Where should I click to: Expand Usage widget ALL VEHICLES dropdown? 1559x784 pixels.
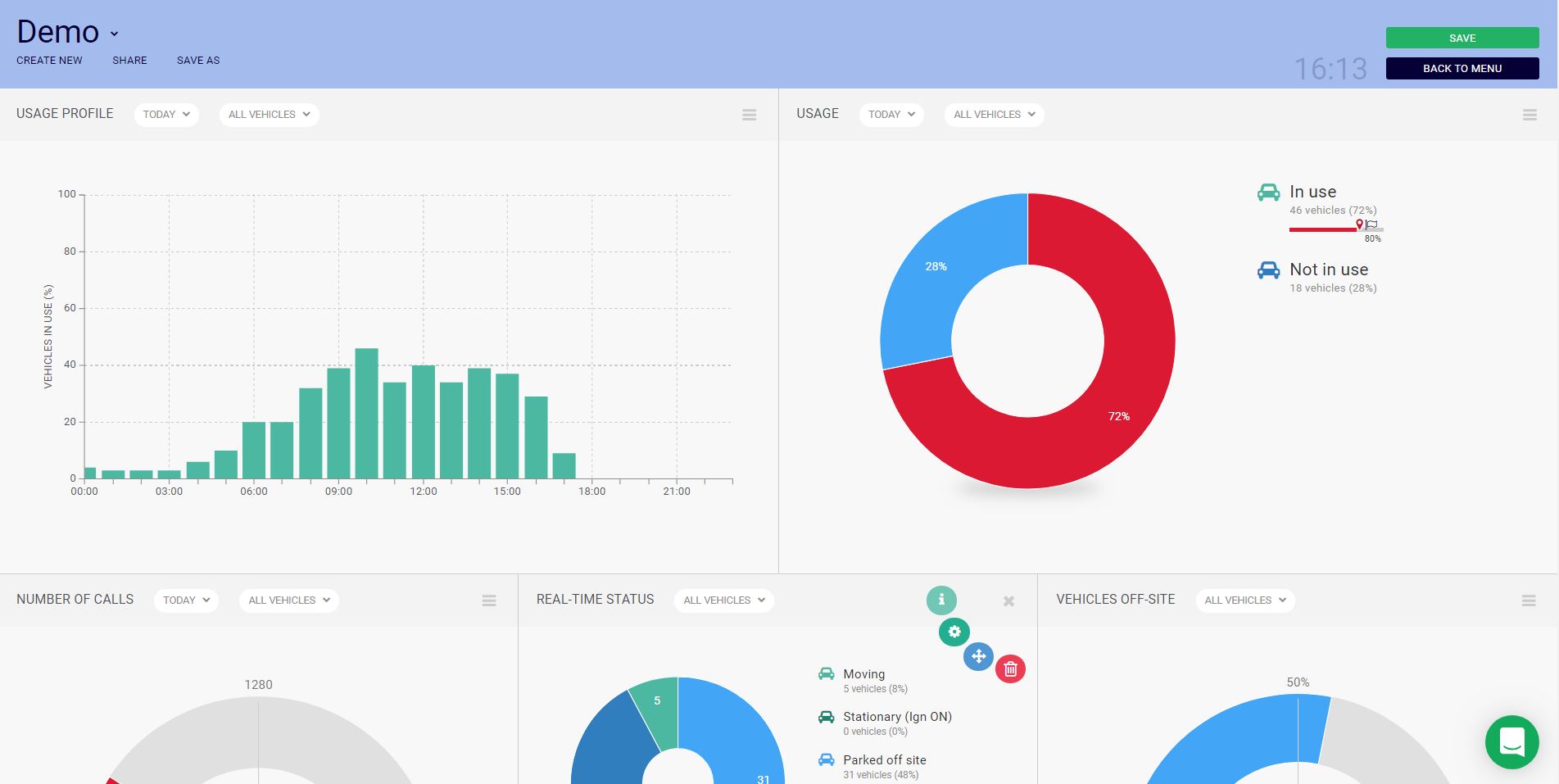coord(994,115)
